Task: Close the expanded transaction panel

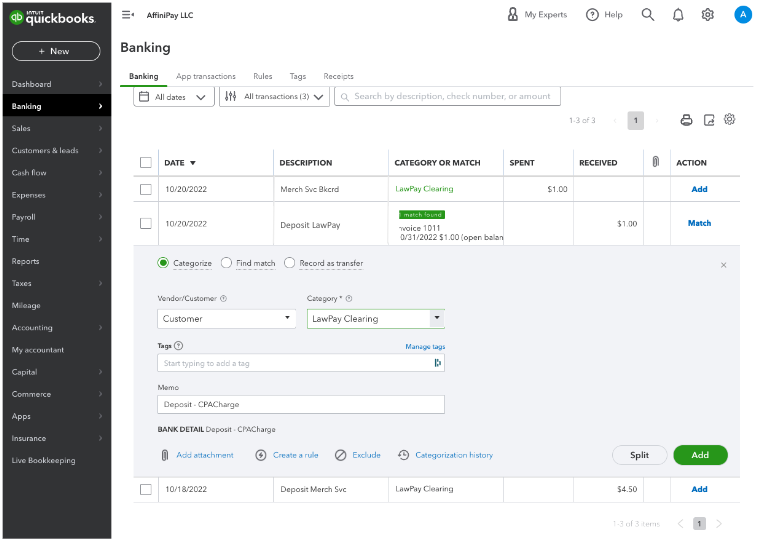Action: click(724, 265)
